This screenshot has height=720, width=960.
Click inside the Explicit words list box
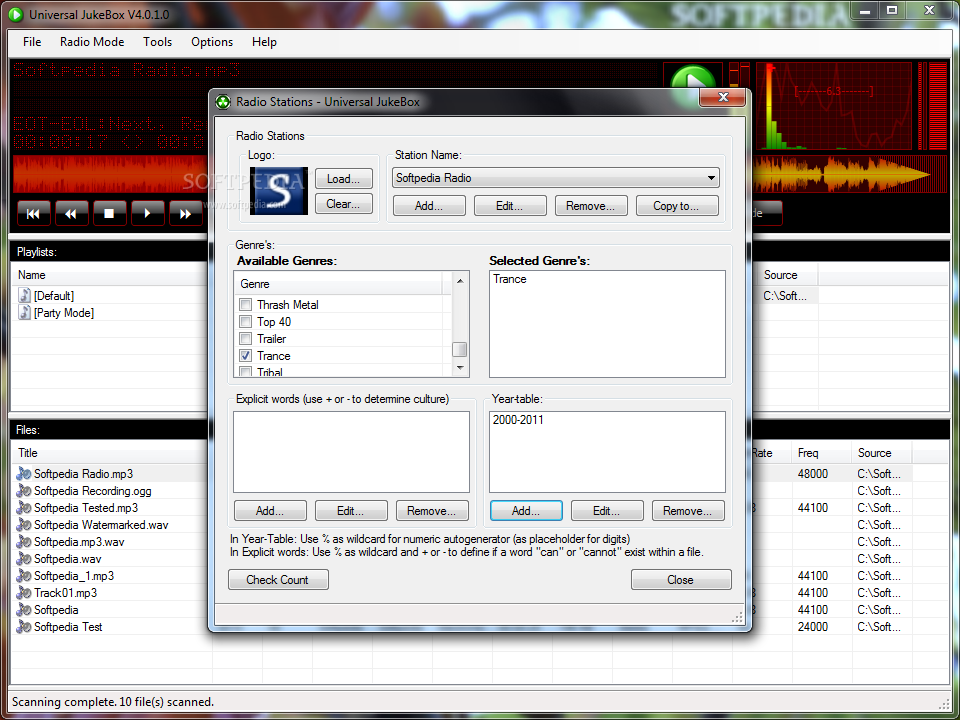pyautogui.click(x=351, y=452)
